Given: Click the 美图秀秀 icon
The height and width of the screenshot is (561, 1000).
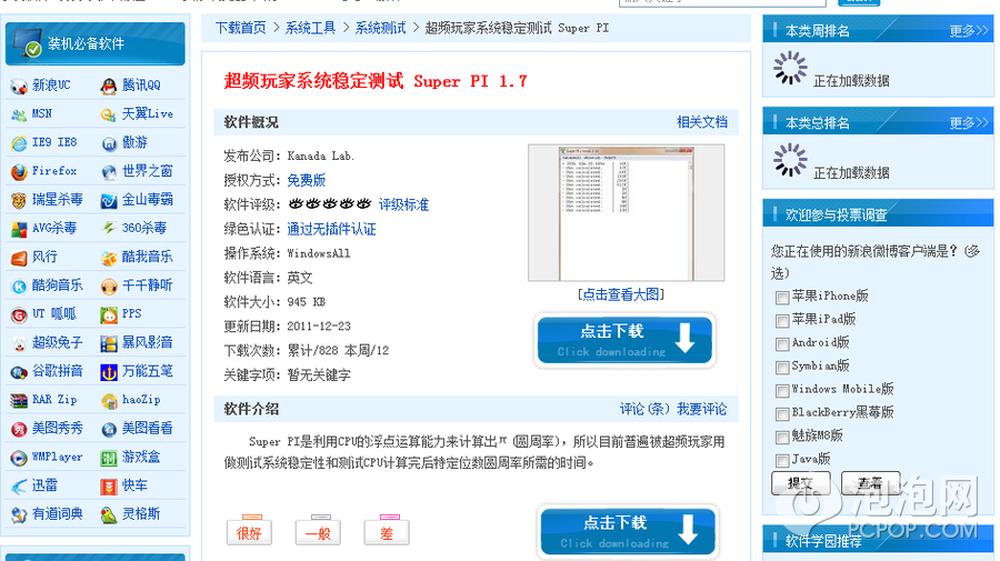Looking at the screenshot, I should coord(19,429).
